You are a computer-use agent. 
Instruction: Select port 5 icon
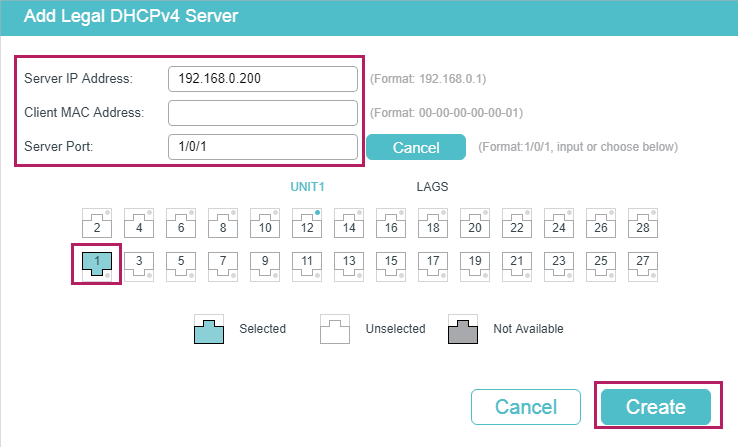pyautogui.click(x=181, y=267)
